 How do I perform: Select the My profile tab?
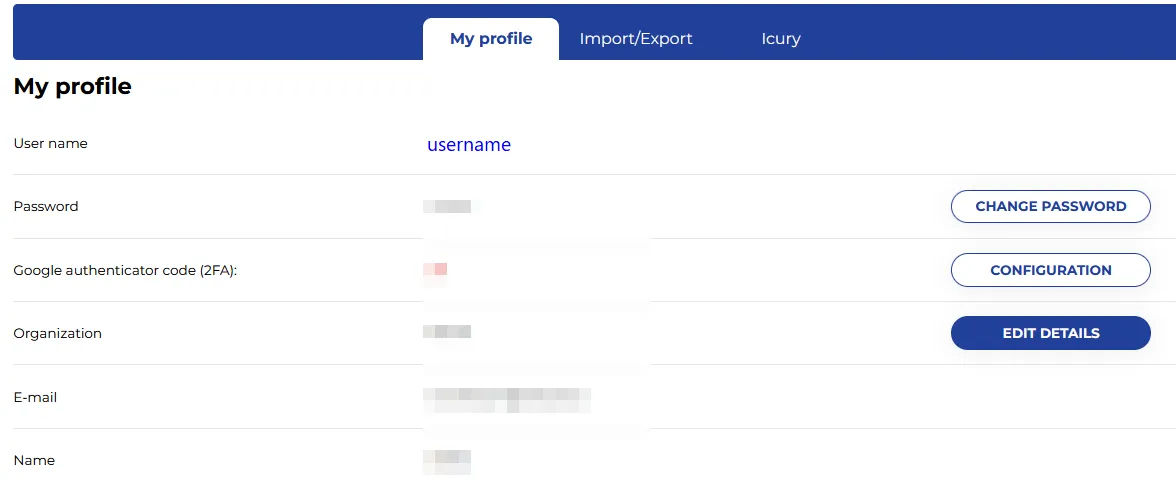click(491, 39)
